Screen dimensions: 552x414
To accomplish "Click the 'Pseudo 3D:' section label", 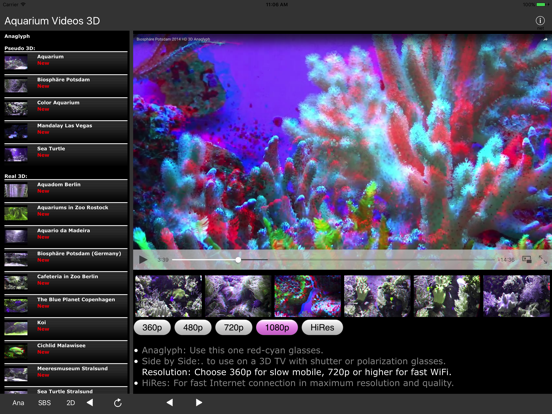I will pyautogui.click(x=20, y=48).
